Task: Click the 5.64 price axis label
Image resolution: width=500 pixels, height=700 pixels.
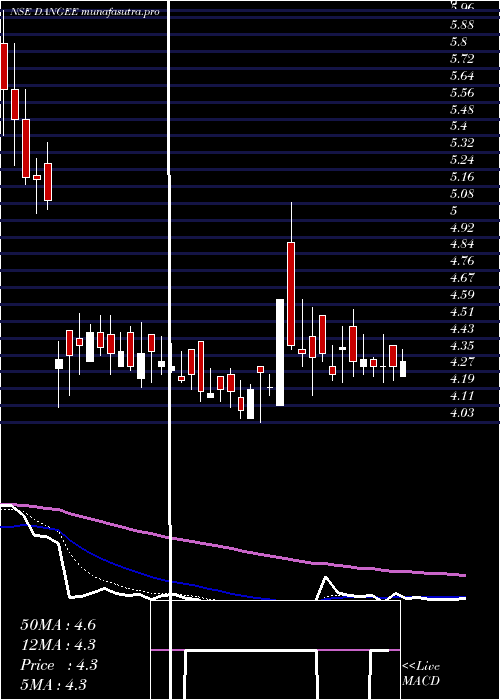Action: (x=462, y=75)
